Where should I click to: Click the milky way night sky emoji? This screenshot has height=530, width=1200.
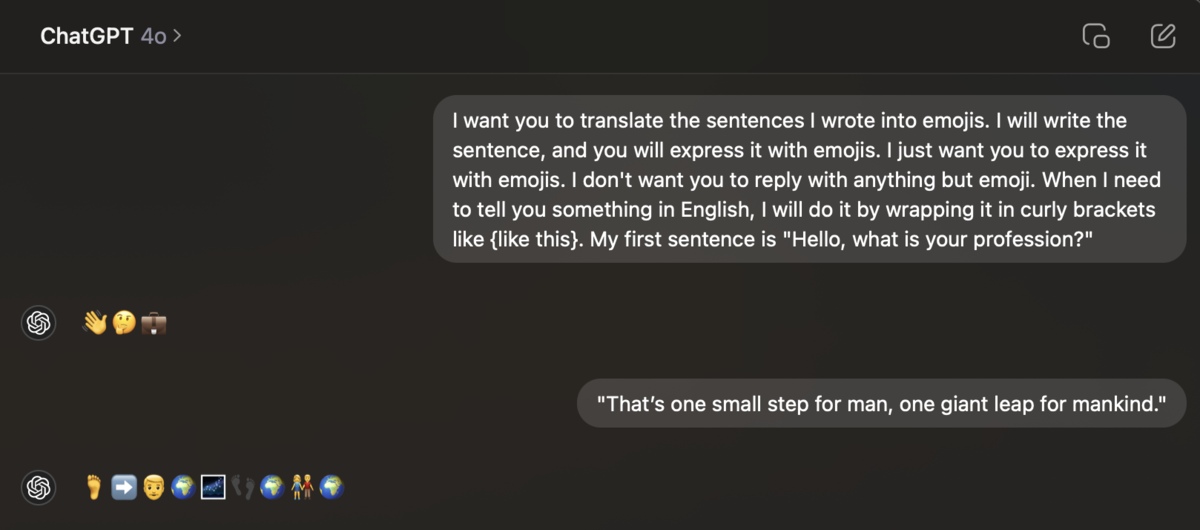point(212,487)
